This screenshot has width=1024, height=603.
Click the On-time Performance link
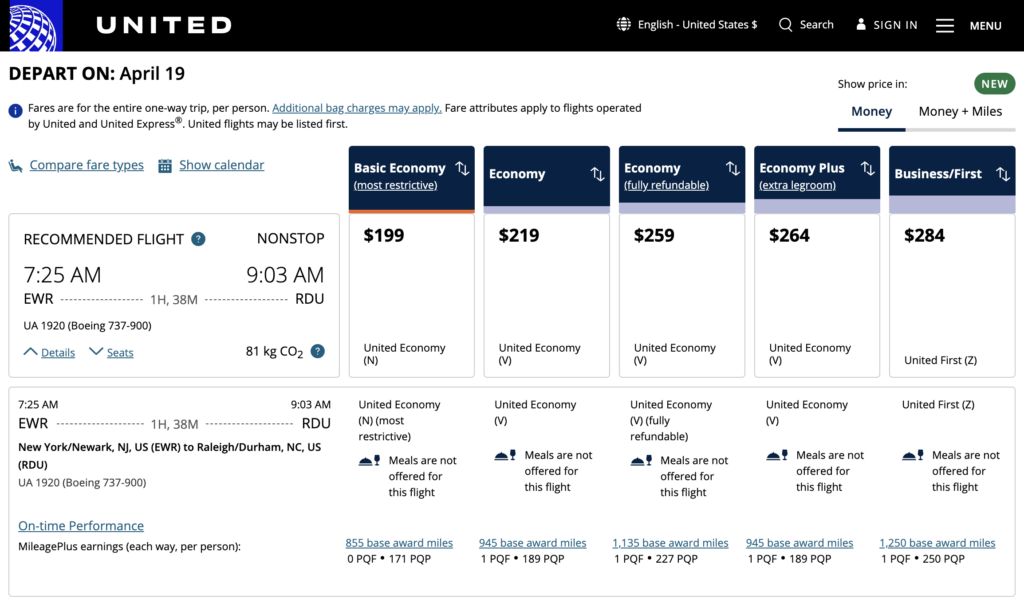[81, 525]
